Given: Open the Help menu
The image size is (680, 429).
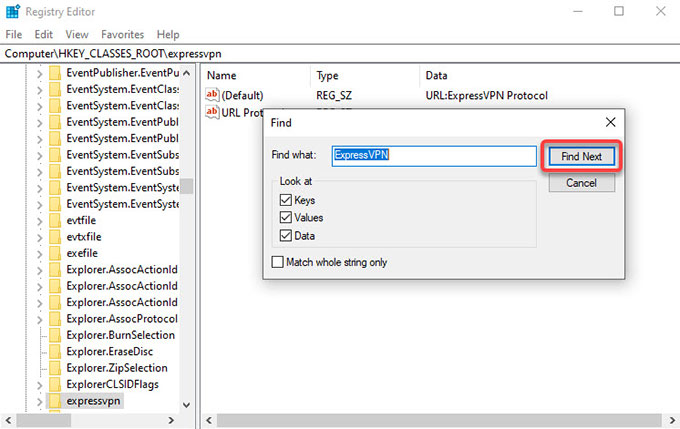Looking at the screenshot, I should (168, 34).
